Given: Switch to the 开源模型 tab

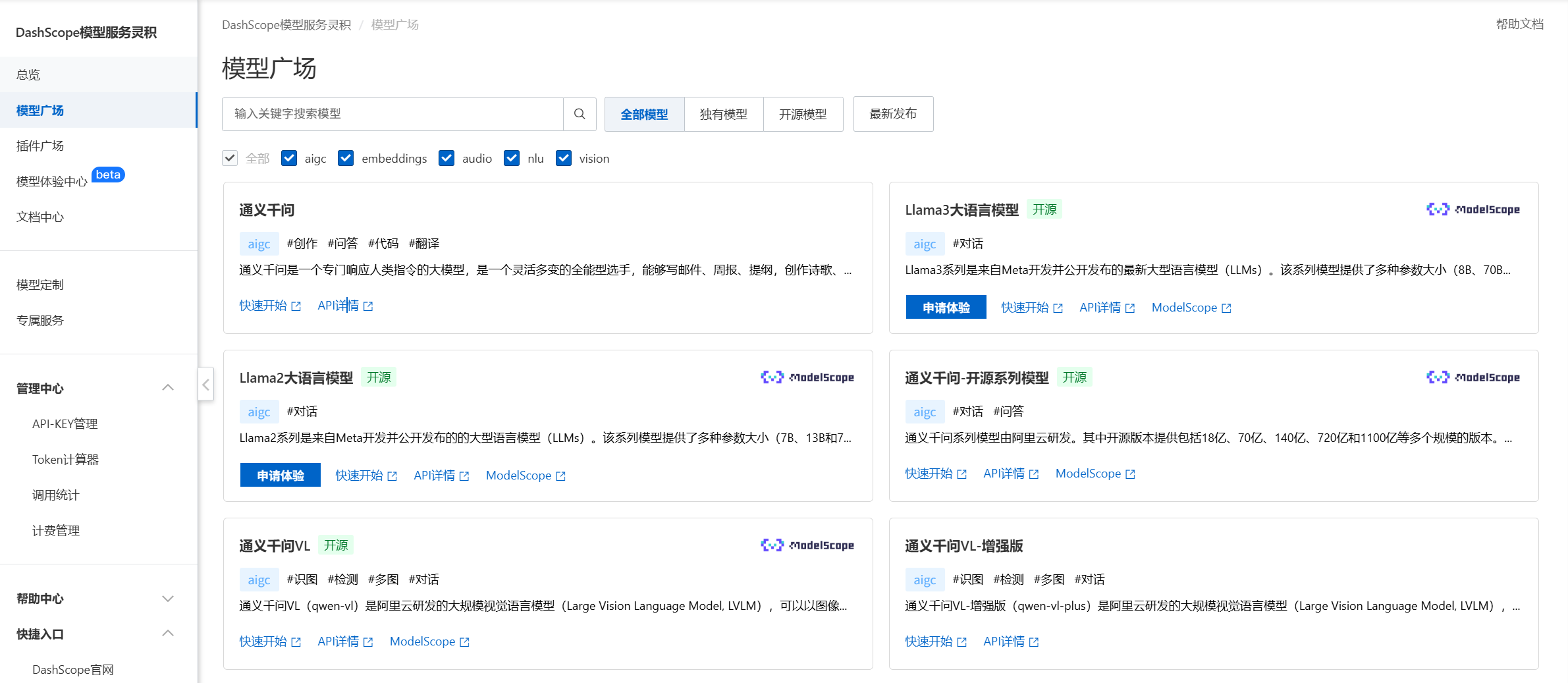Looking at the screenshot, I should coord(803,114).
